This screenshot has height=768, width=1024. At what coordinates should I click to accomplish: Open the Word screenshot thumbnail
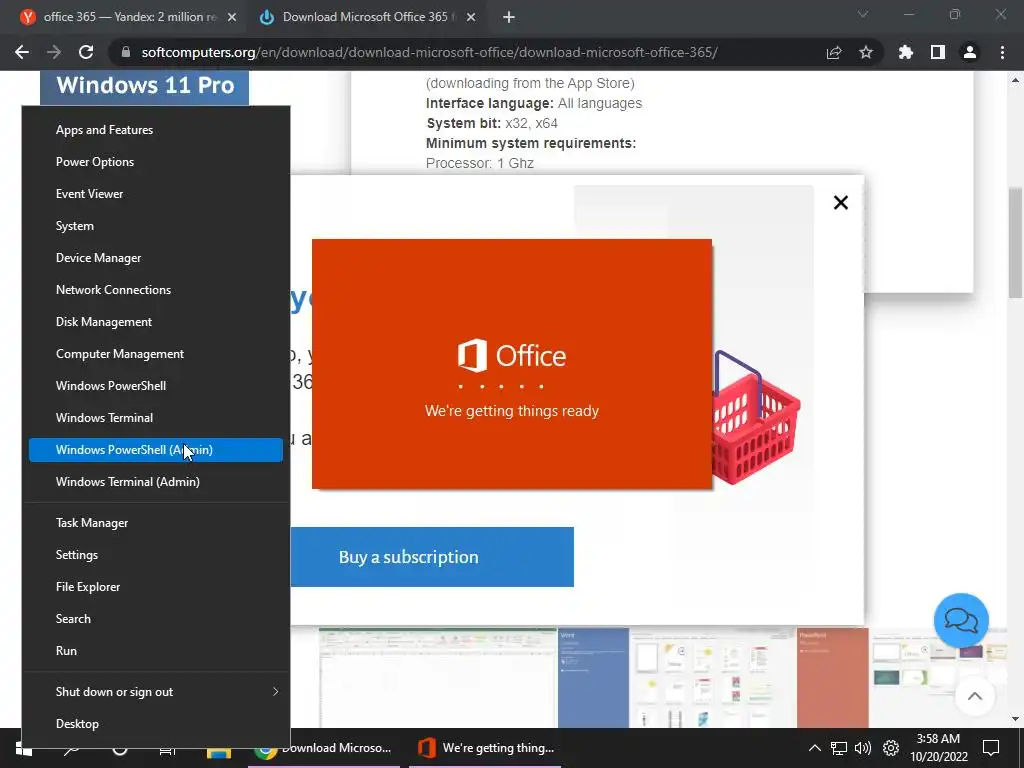pos(677,678)
